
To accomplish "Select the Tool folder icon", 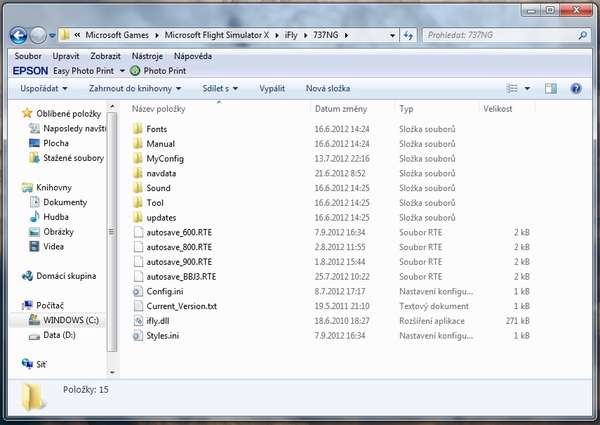I will tap(138, 203).
